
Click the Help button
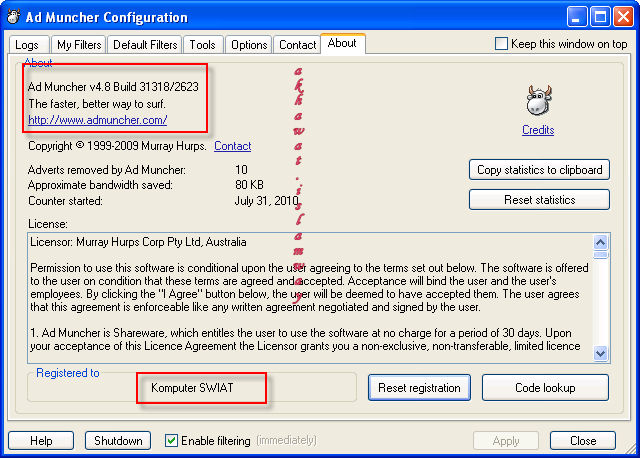(x=41, y=440)
